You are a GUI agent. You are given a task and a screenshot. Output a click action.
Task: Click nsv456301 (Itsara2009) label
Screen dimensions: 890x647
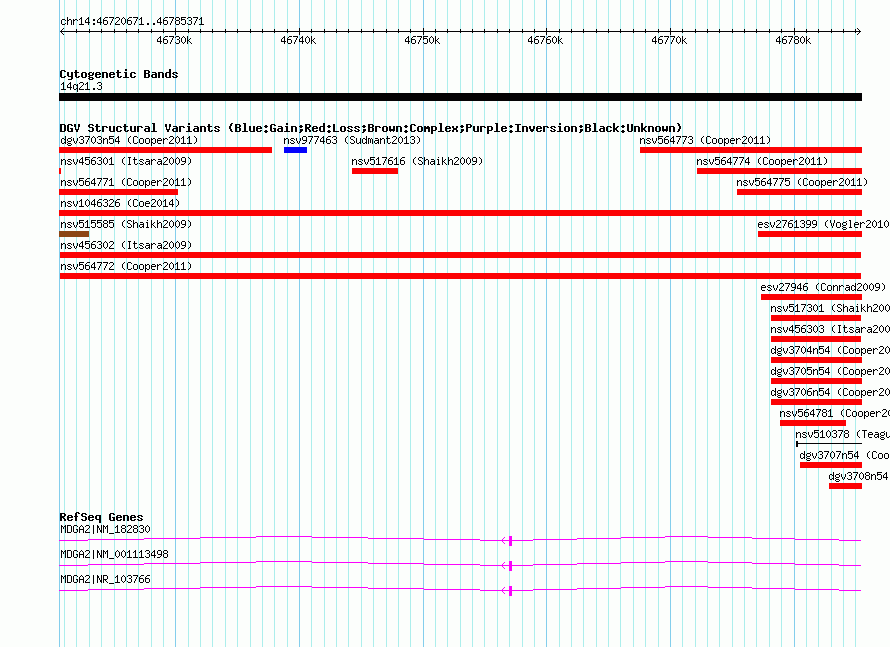tap(126, 161)
